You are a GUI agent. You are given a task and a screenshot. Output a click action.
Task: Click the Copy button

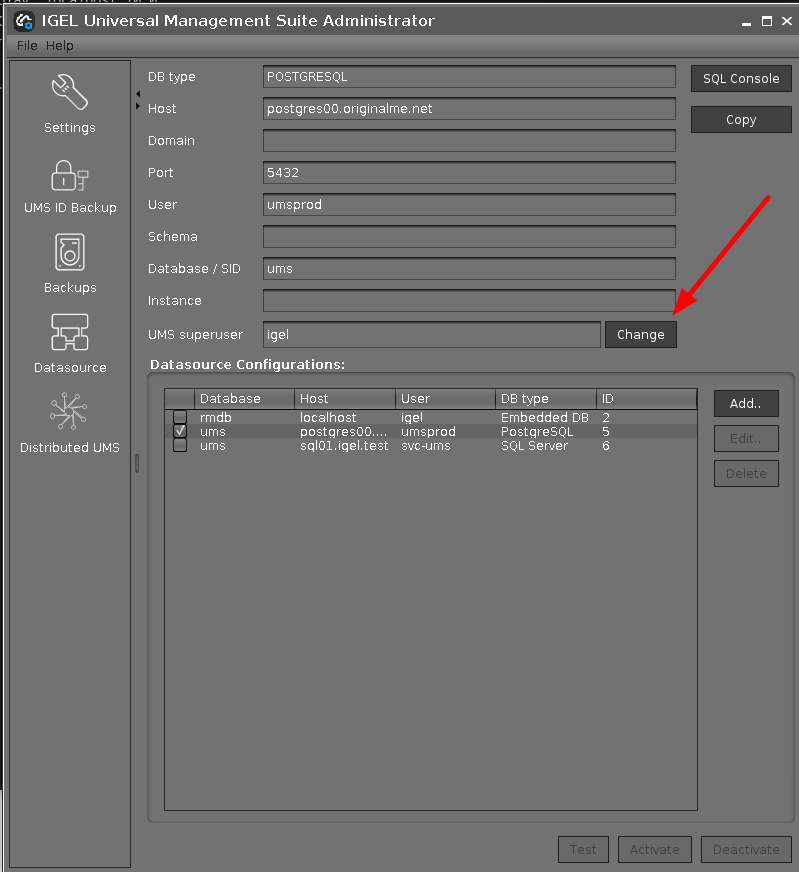pos(740,120)
